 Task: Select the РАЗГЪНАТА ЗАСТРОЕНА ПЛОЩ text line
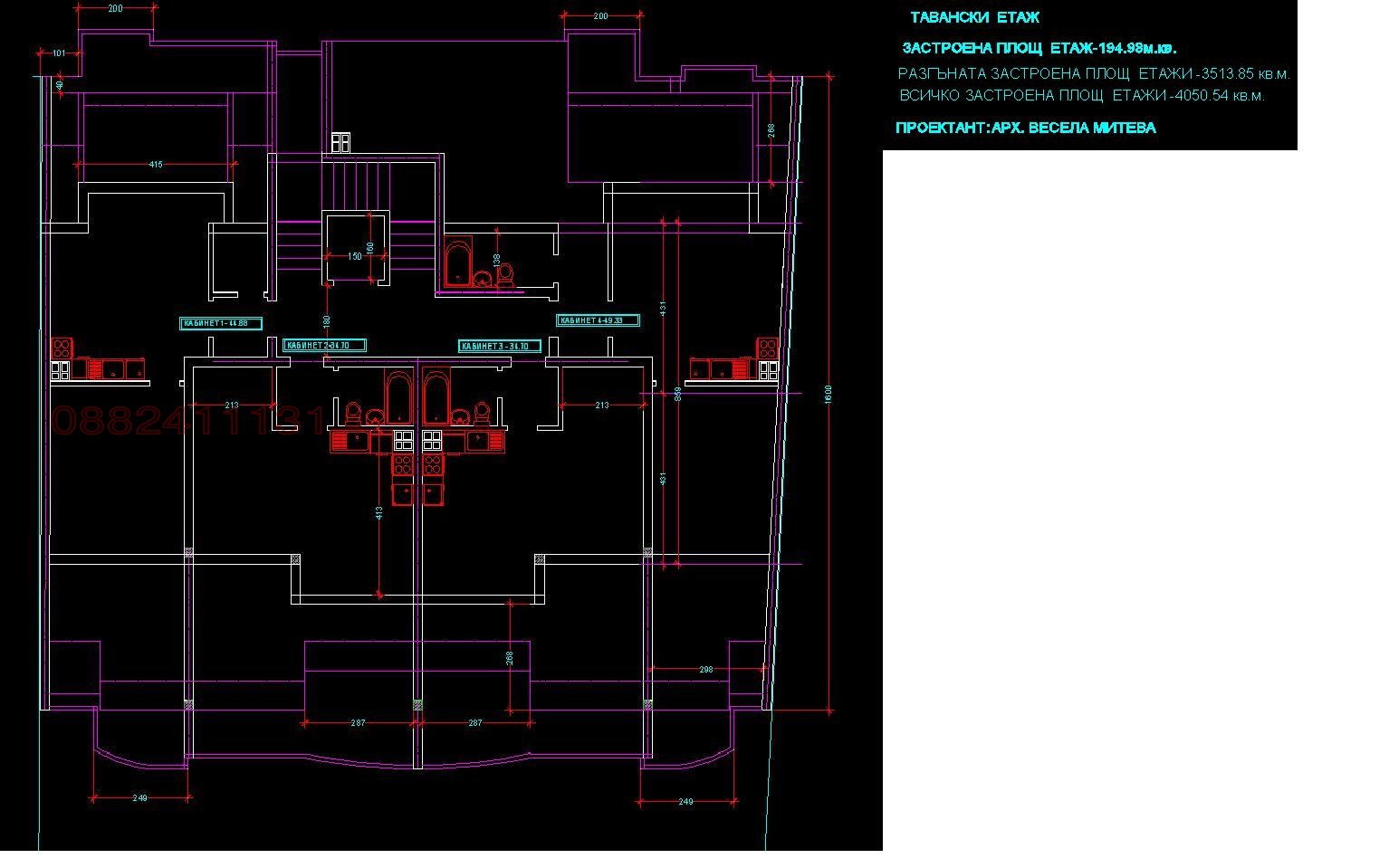click(x=1093, y=74)
